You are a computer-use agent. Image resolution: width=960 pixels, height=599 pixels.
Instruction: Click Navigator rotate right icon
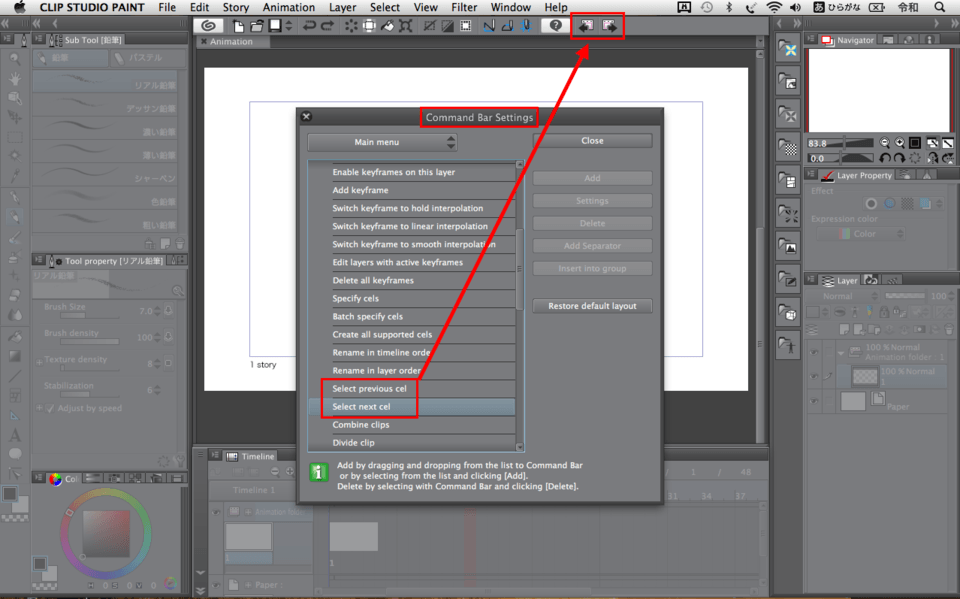pos(899,158)
